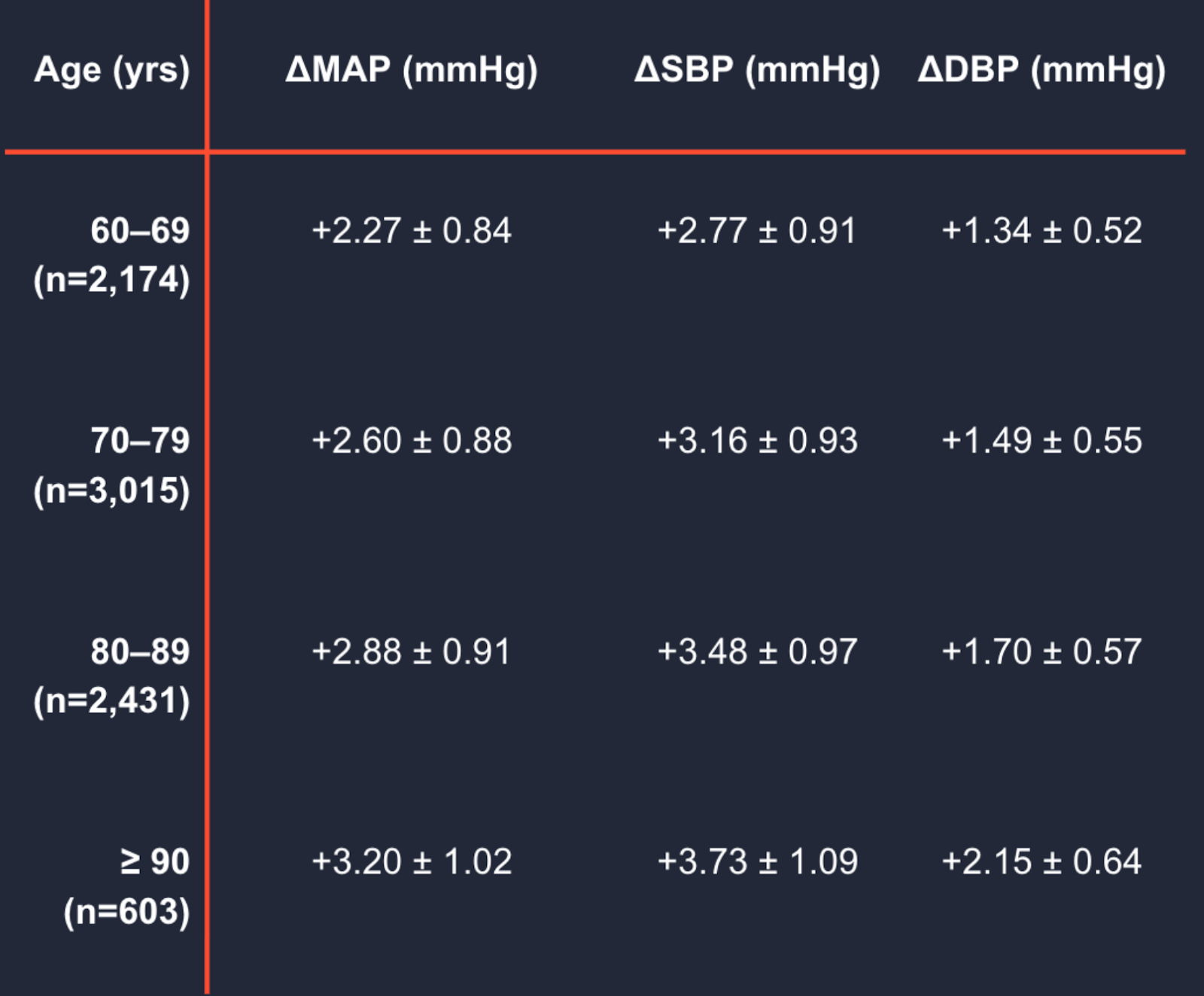The image size is (1204, 996).
Task: Click the ΔSBP (mmHg) header cell
Action: [756, 71]
